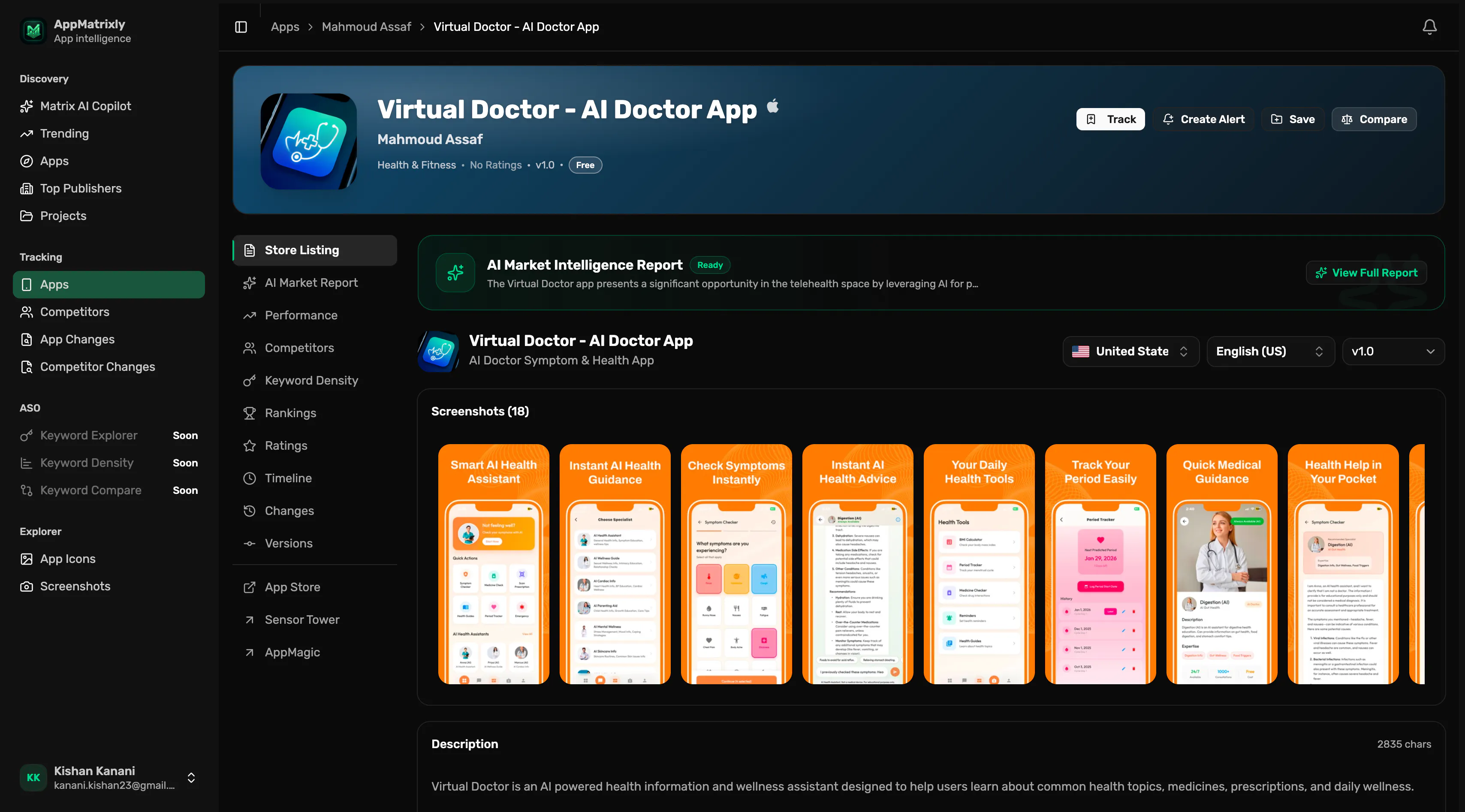The width and height of the screenshot is (1465, 812).
Task: Click the AppMatrixly logo
Action: 33,31
